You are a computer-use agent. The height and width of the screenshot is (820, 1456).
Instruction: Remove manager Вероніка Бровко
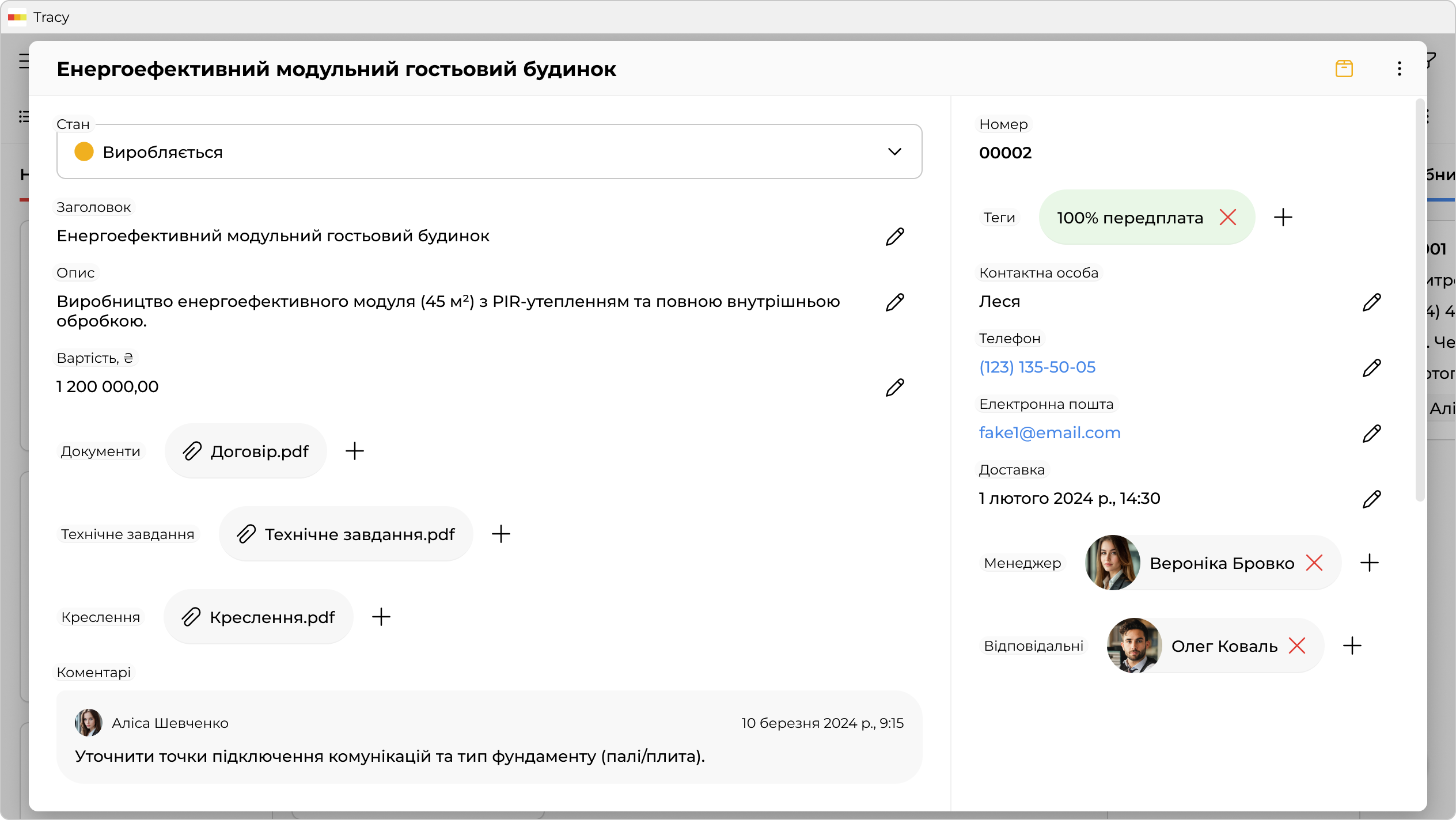(x=1314, y=563)
